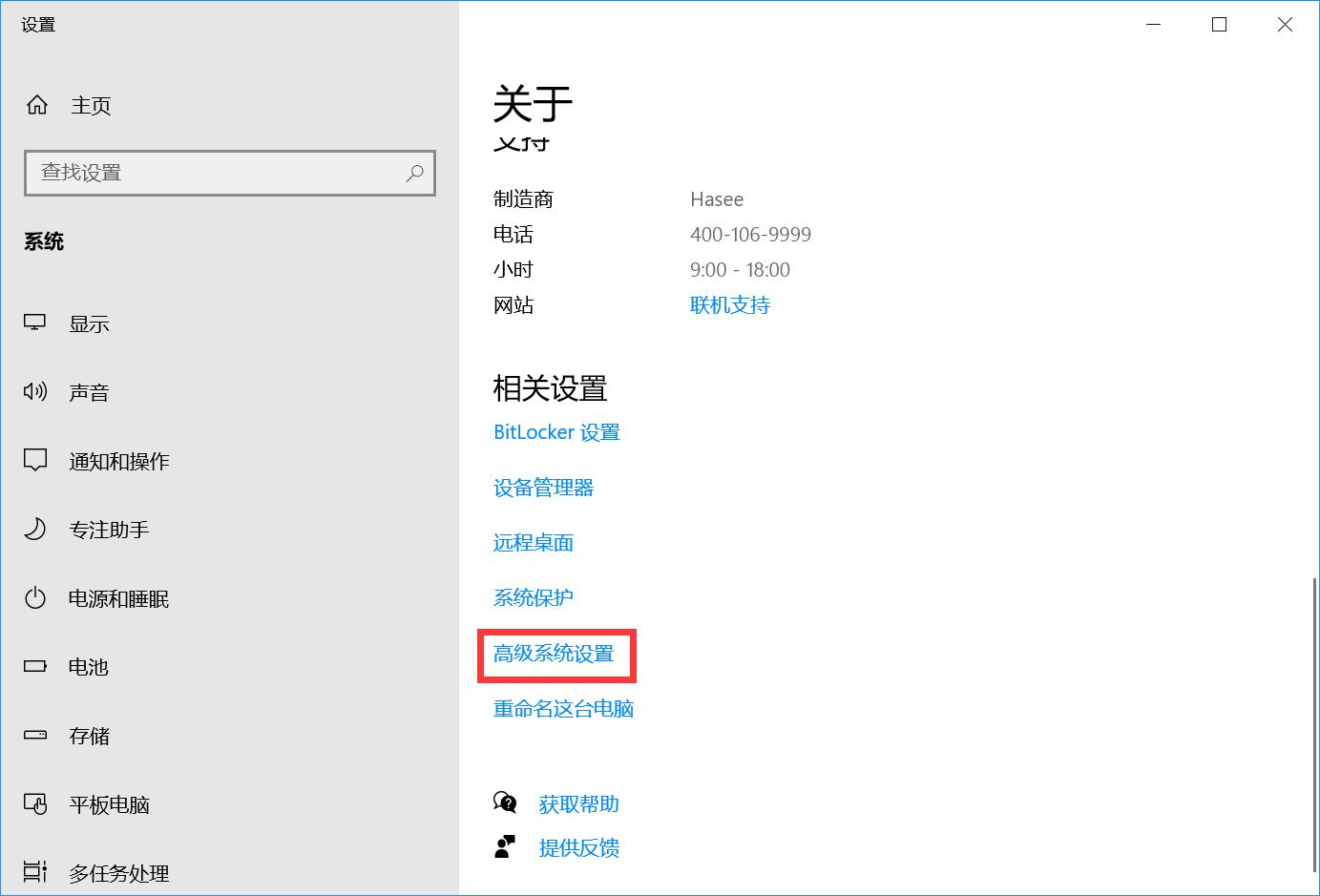Screen dimensions: 1320x896
Task: Click the search magnifier icon
Action: pos(414,173)
